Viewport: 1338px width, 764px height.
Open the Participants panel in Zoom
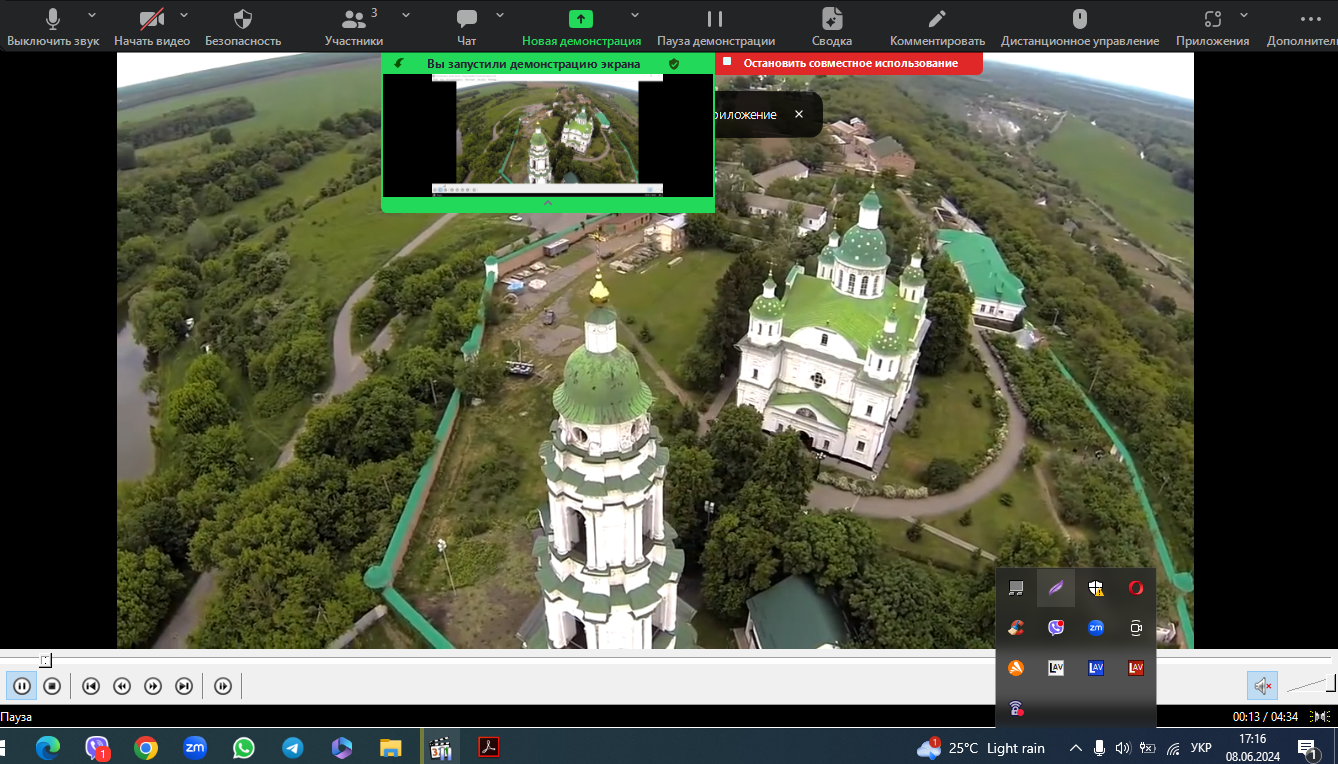(x=353, y=20)
